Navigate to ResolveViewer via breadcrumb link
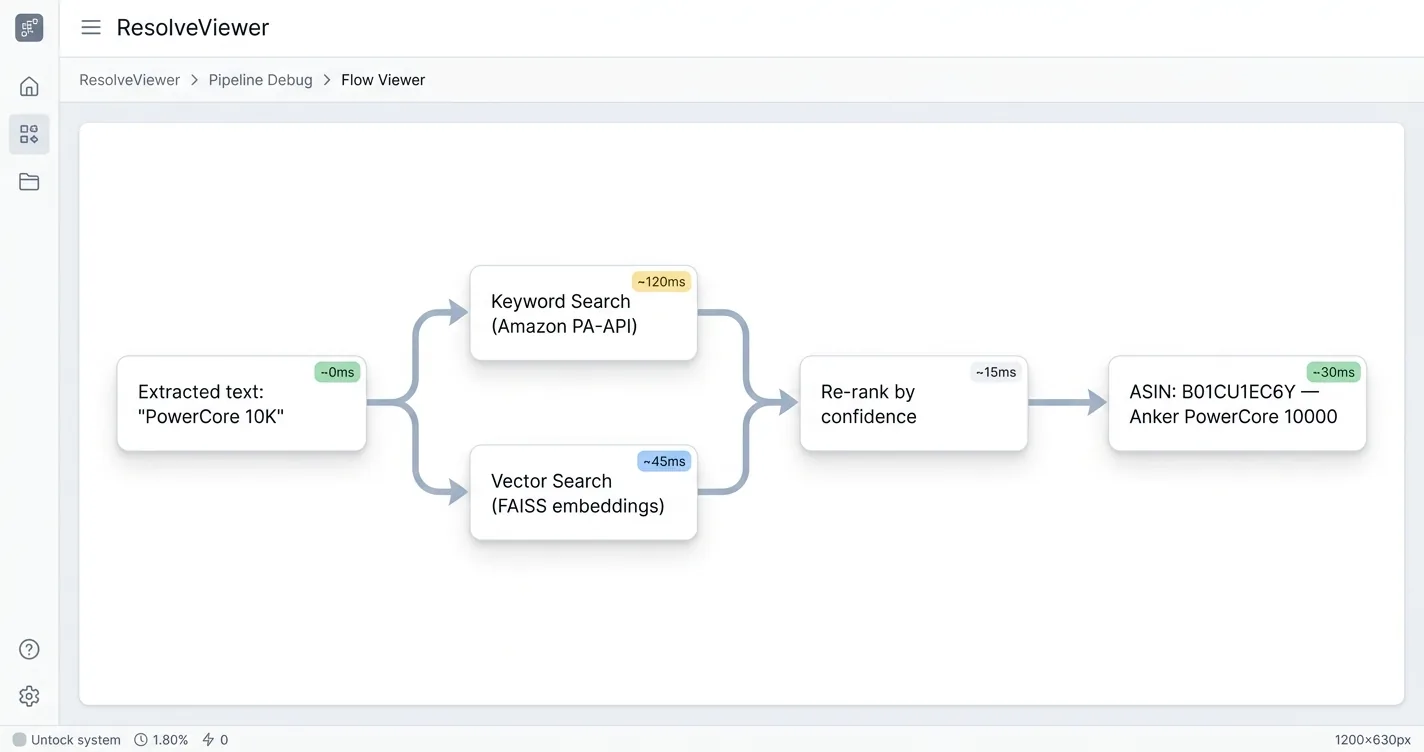Screen dimensions: 1424x752 (129, 79)
